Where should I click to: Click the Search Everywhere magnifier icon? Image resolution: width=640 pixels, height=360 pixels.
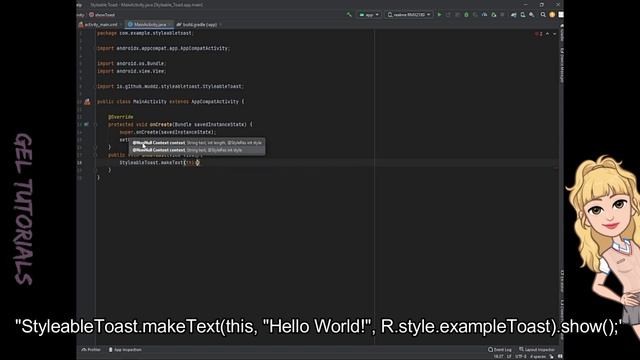[543, 15]
